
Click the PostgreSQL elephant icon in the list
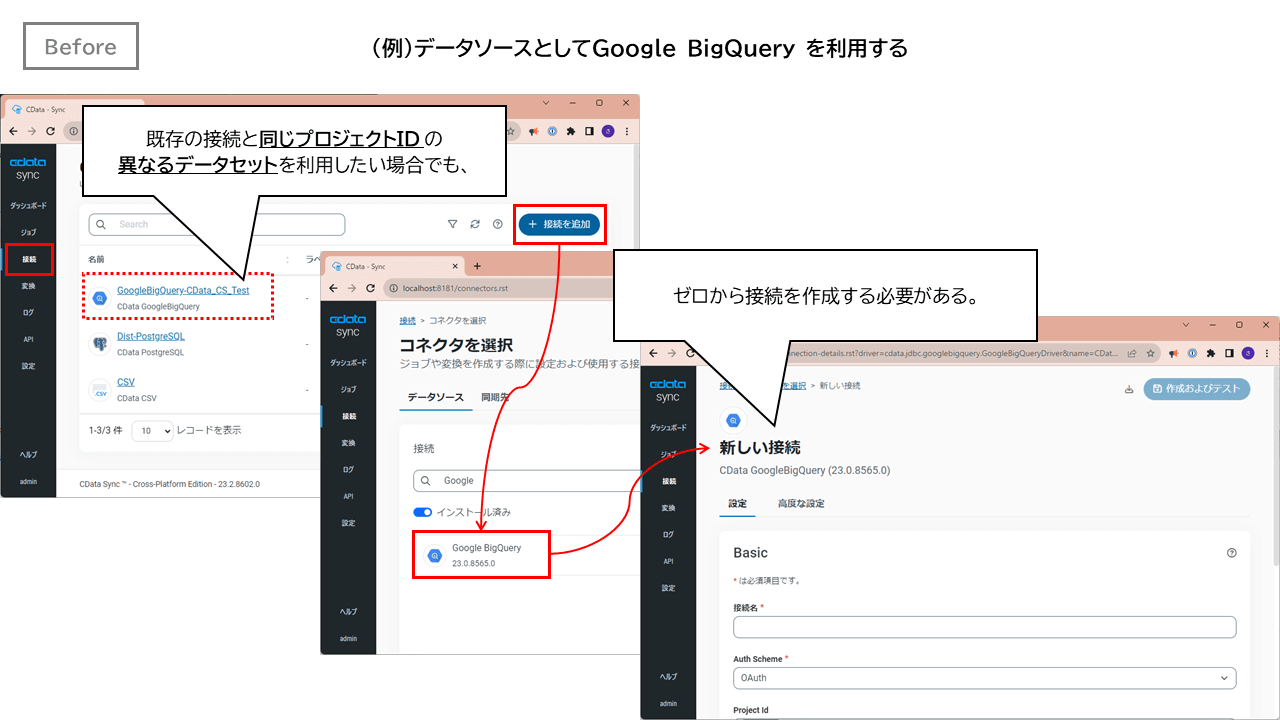[x=100, y=343]
